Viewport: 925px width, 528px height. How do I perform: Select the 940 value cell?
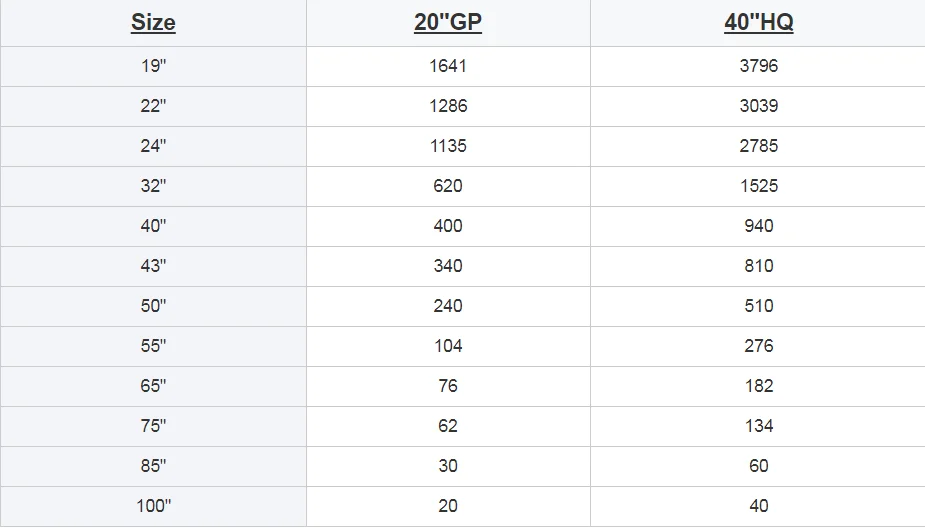point(759,226)
